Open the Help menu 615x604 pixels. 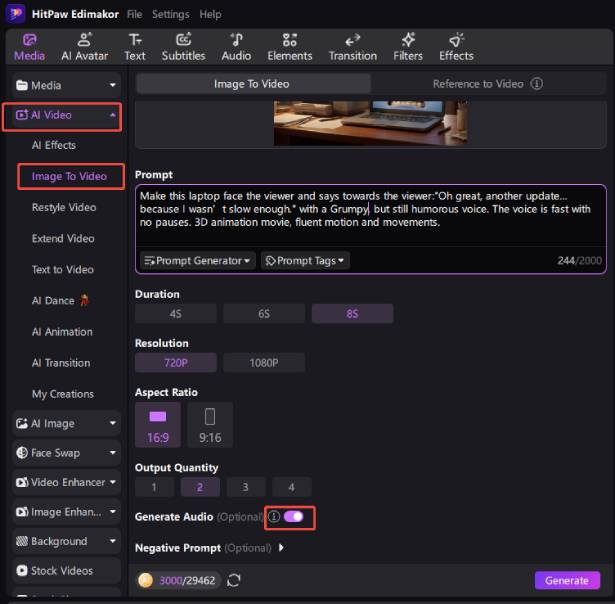pos(210,14)
